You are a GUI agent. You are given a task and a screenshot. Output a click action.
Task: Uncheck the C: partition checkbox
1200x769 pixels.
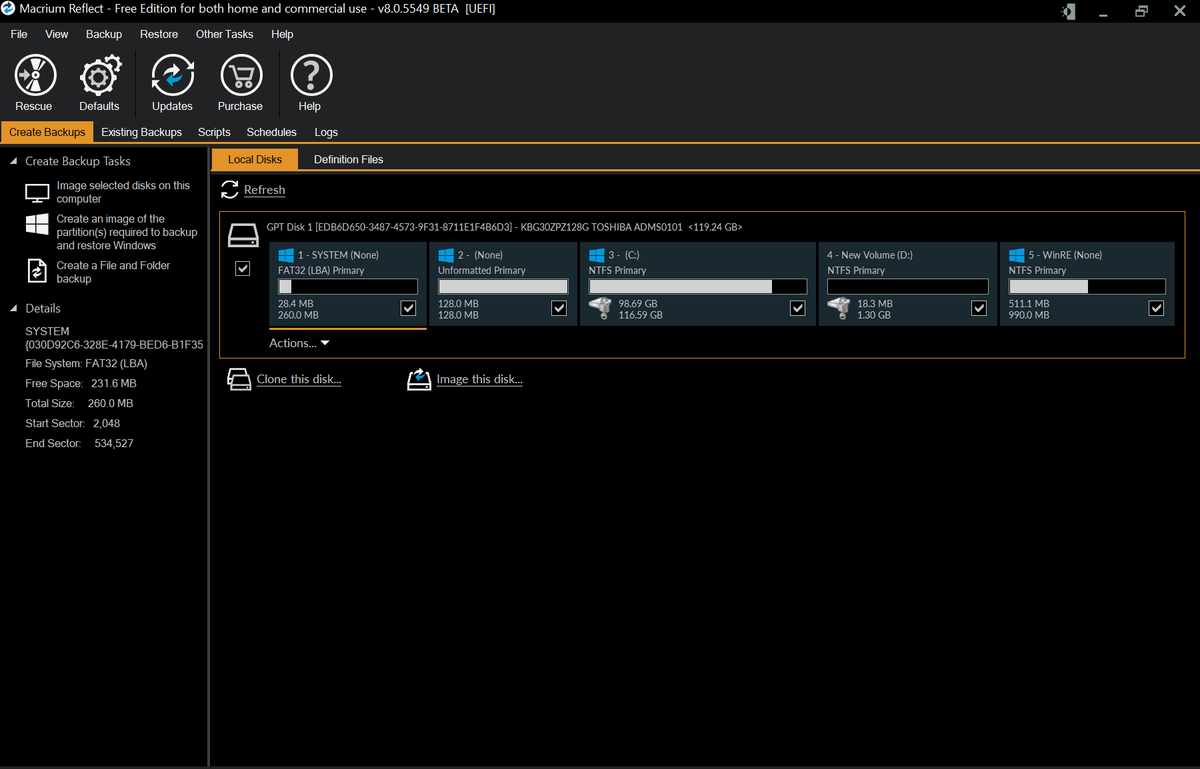797,308
